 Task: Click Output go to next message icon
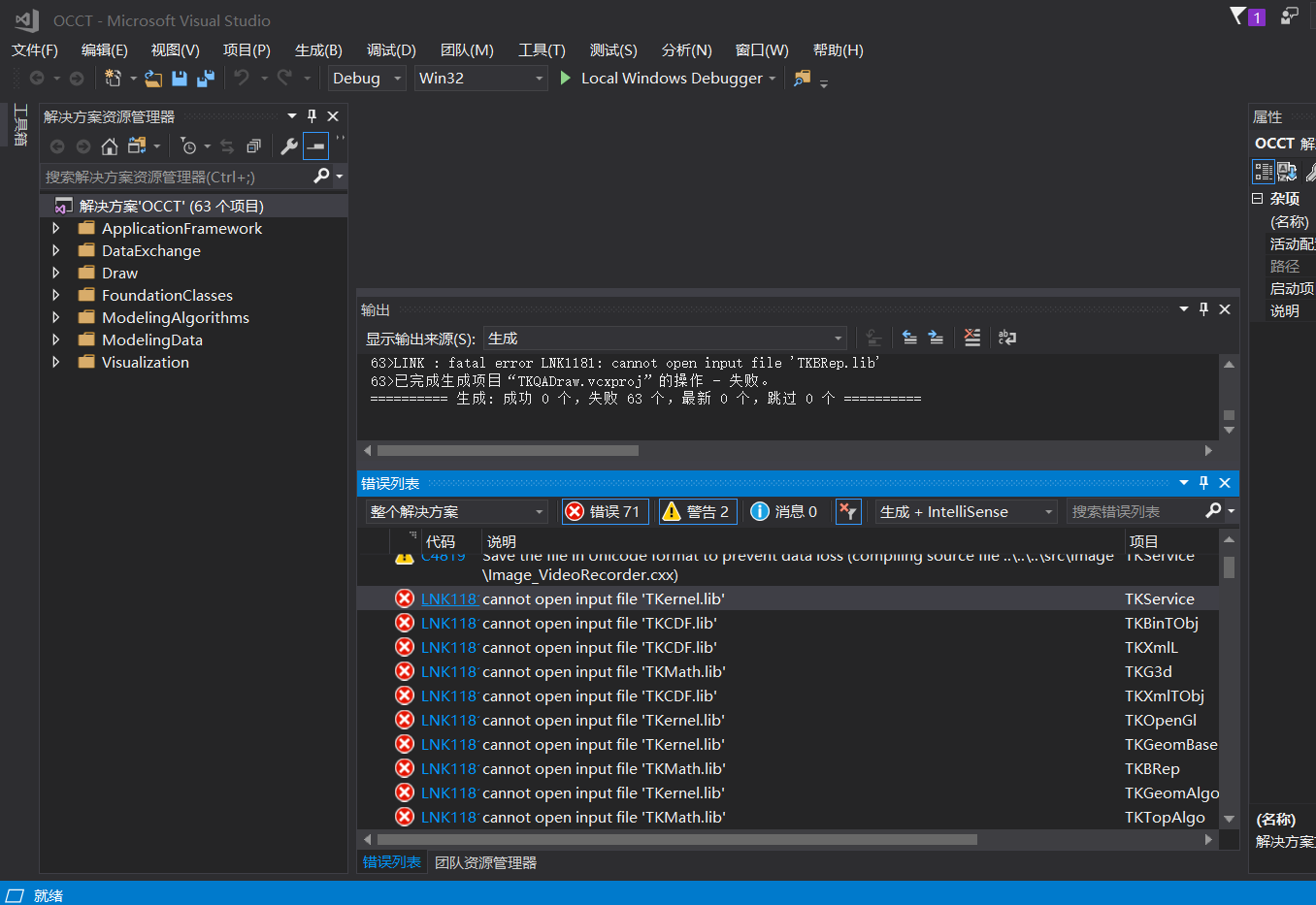[x=936, y=338]
